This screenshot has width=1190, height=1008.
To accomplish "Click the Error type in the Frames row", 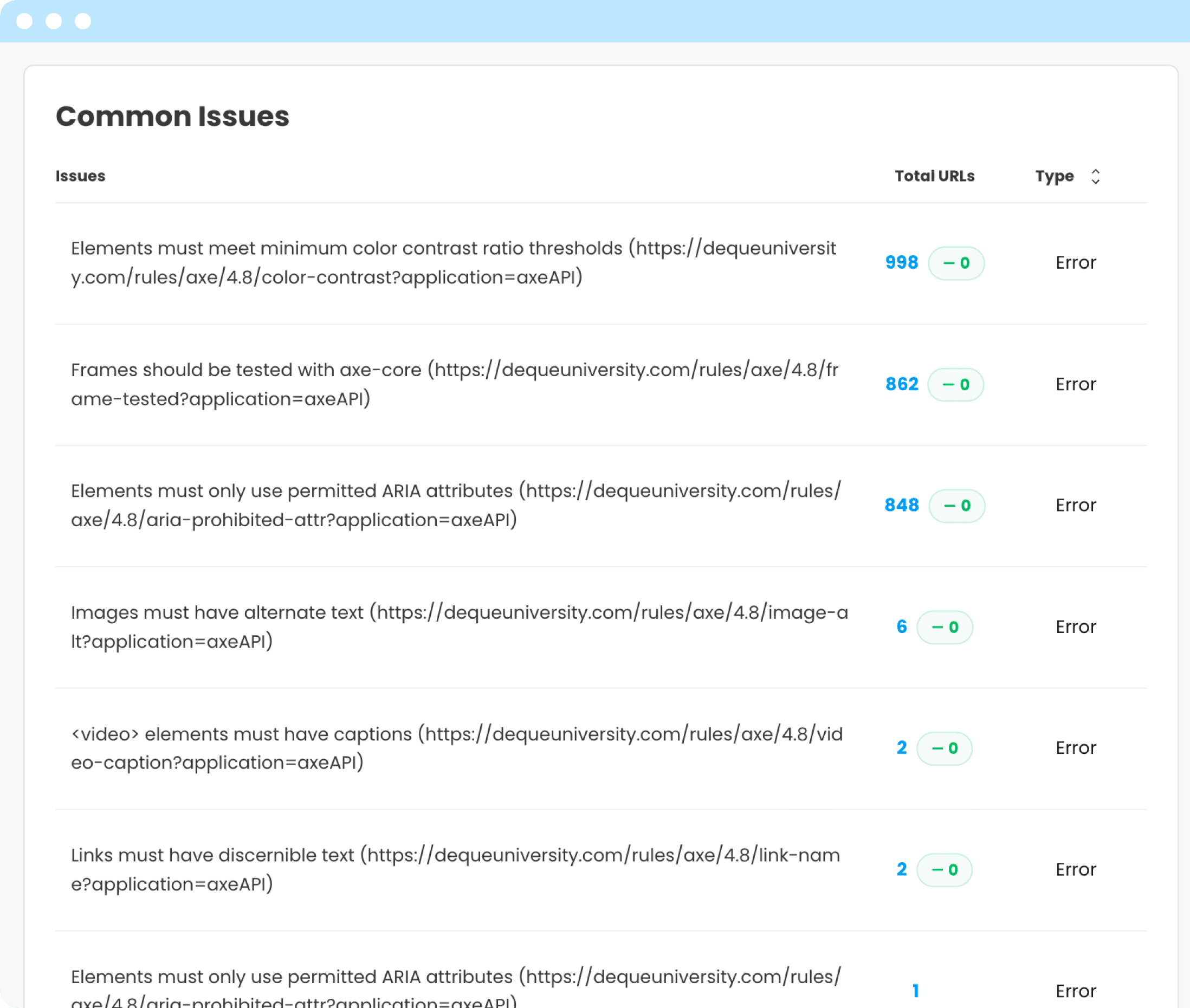I will [x=1075, y=385].
